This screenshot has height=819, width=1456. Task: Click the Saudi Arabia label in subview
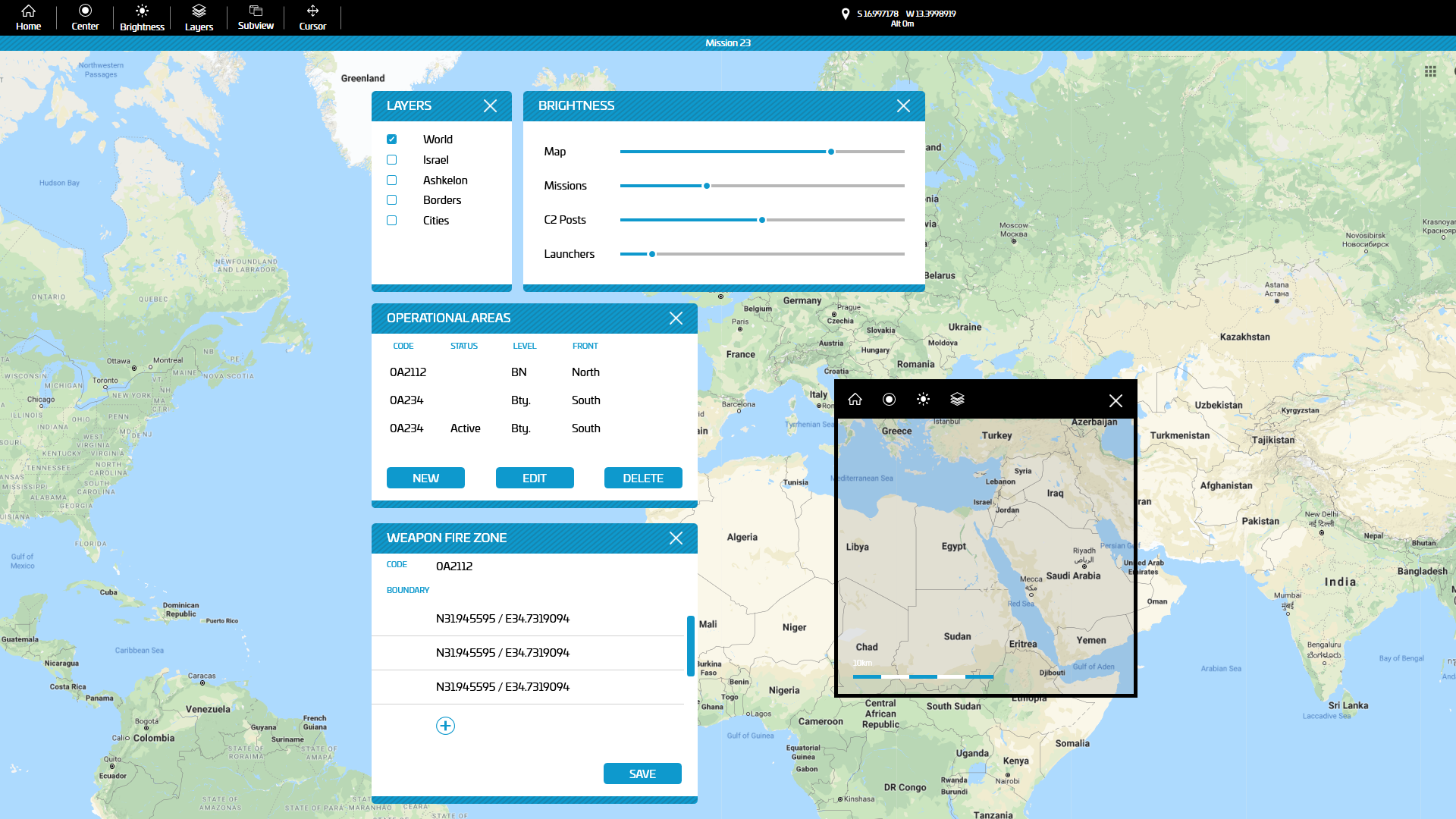pos(1073,576)
